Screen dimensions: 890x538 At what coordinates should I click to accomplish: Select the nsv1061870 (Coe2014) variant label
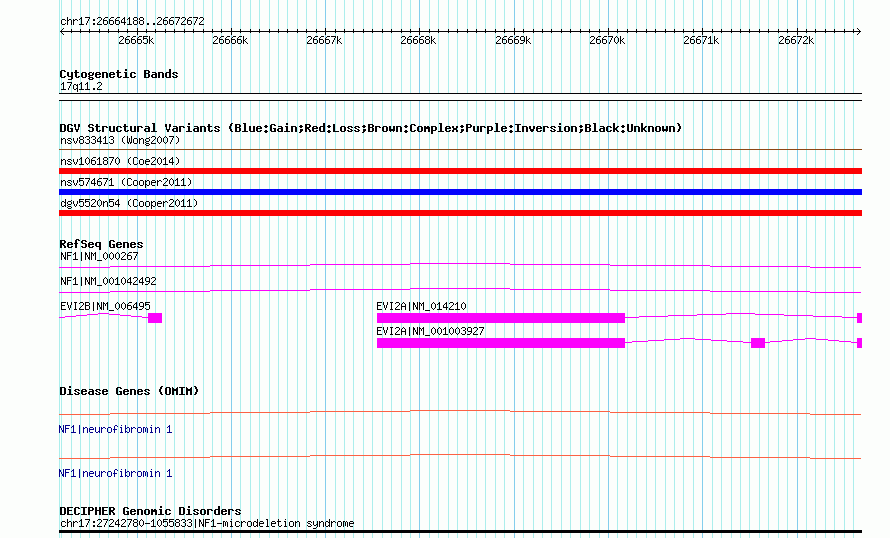[x=120, y=161]
